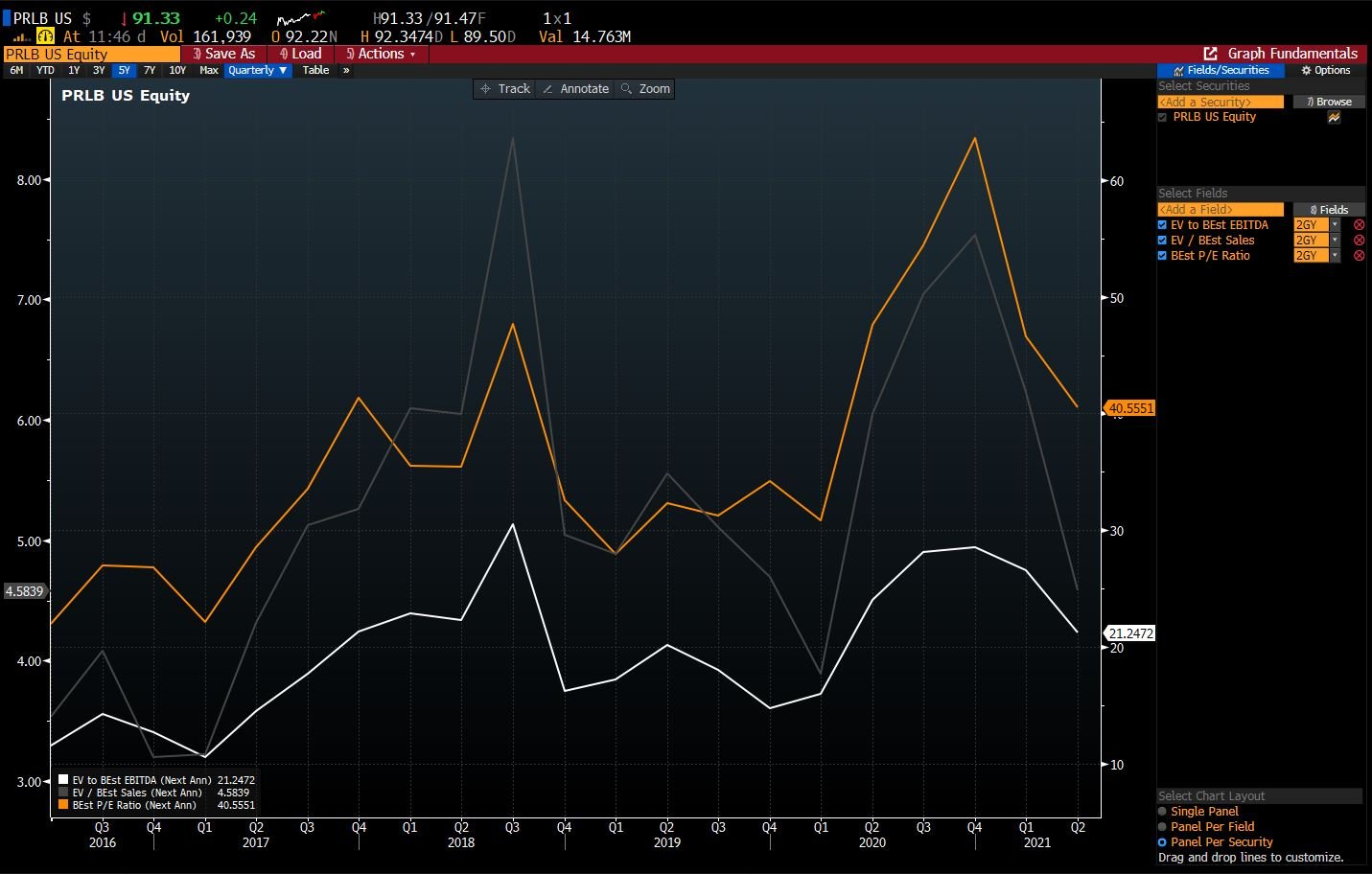Select the 1Y time range

pyautogui.click(x=74, y=71)
